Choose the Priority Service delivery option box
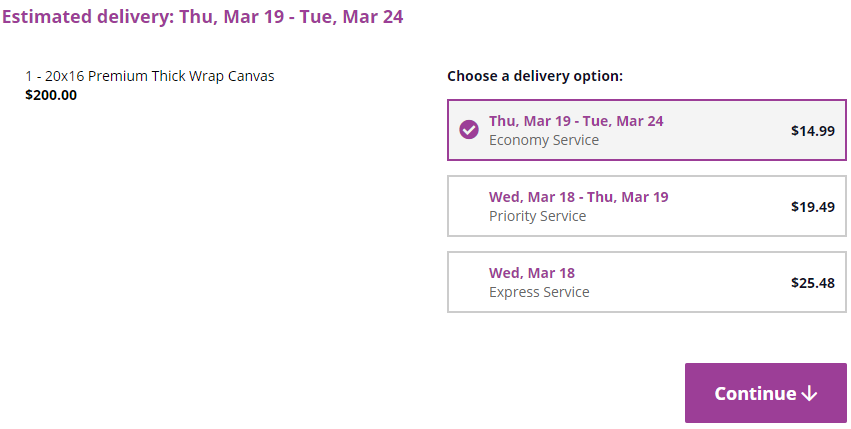This screenshot has height=429, width=851. pos(646,206)
